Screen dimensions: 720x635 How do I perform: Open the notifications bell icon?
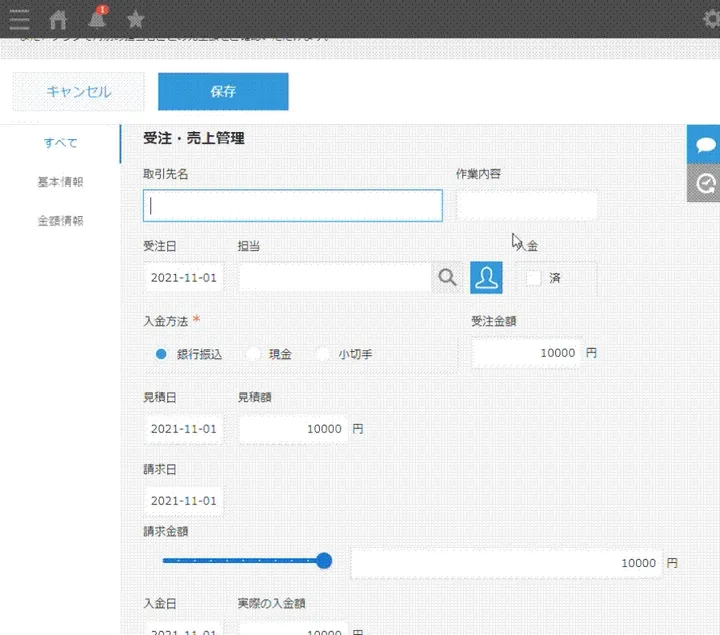tap(97, 19)
